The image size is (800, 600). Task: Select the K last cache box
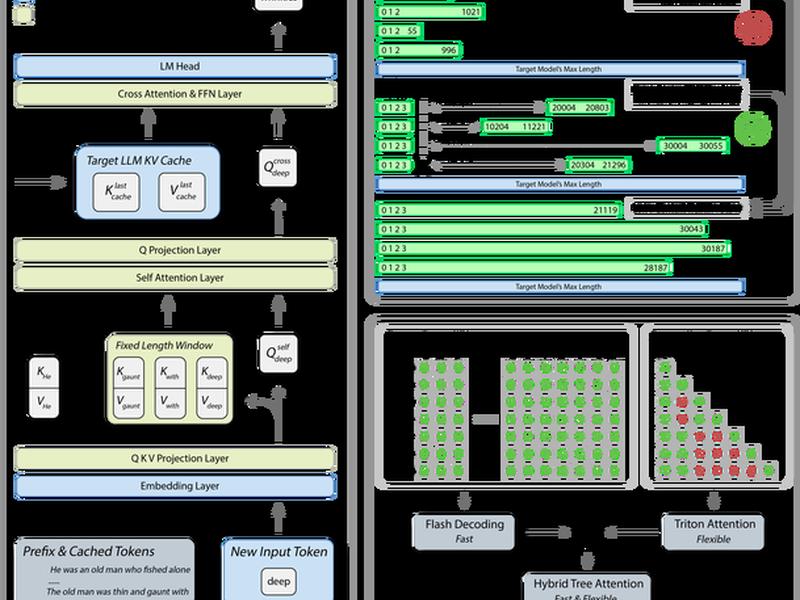[x=116, y=192]
